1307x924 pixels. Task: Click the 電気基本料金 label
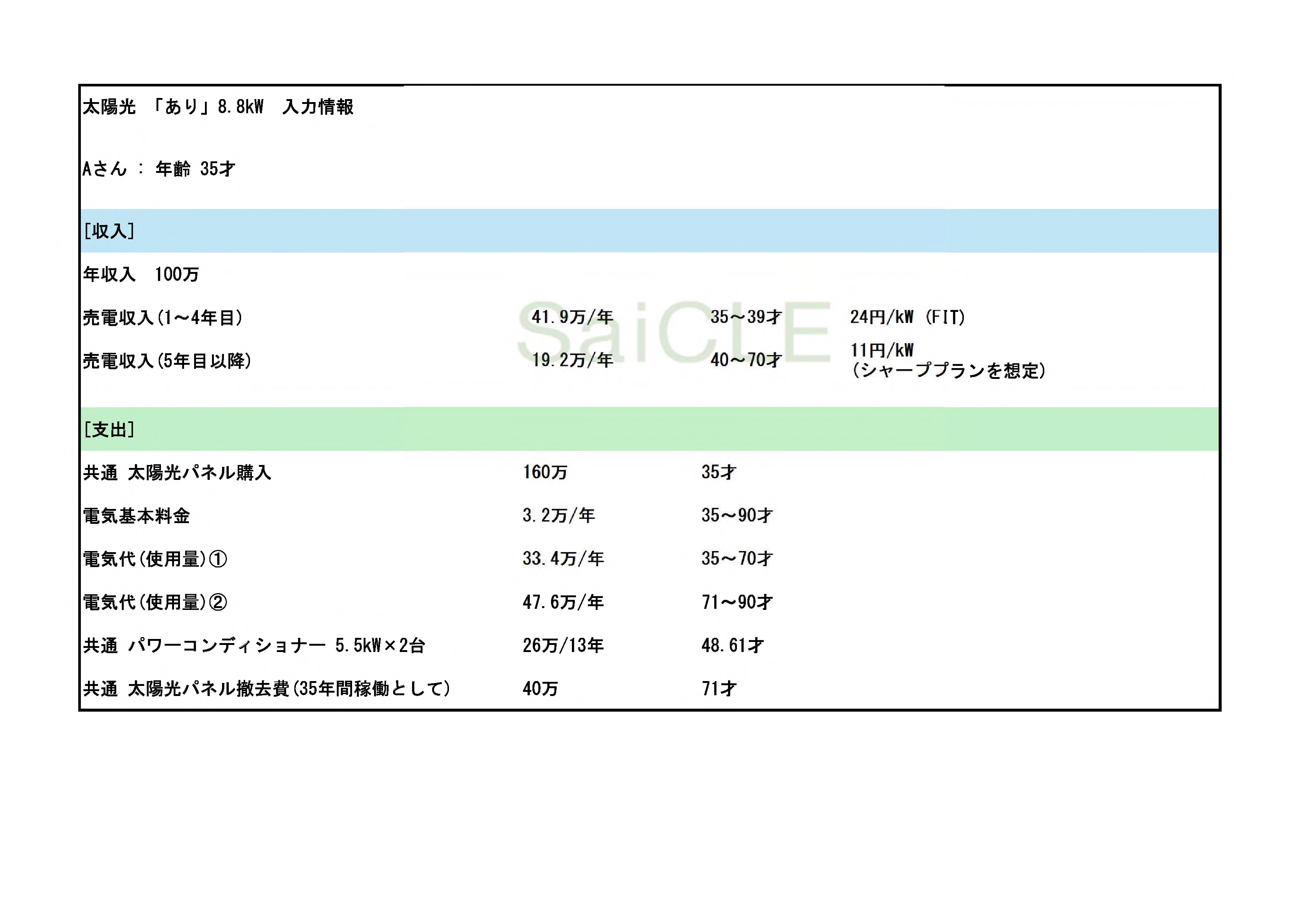click(137, 516)
